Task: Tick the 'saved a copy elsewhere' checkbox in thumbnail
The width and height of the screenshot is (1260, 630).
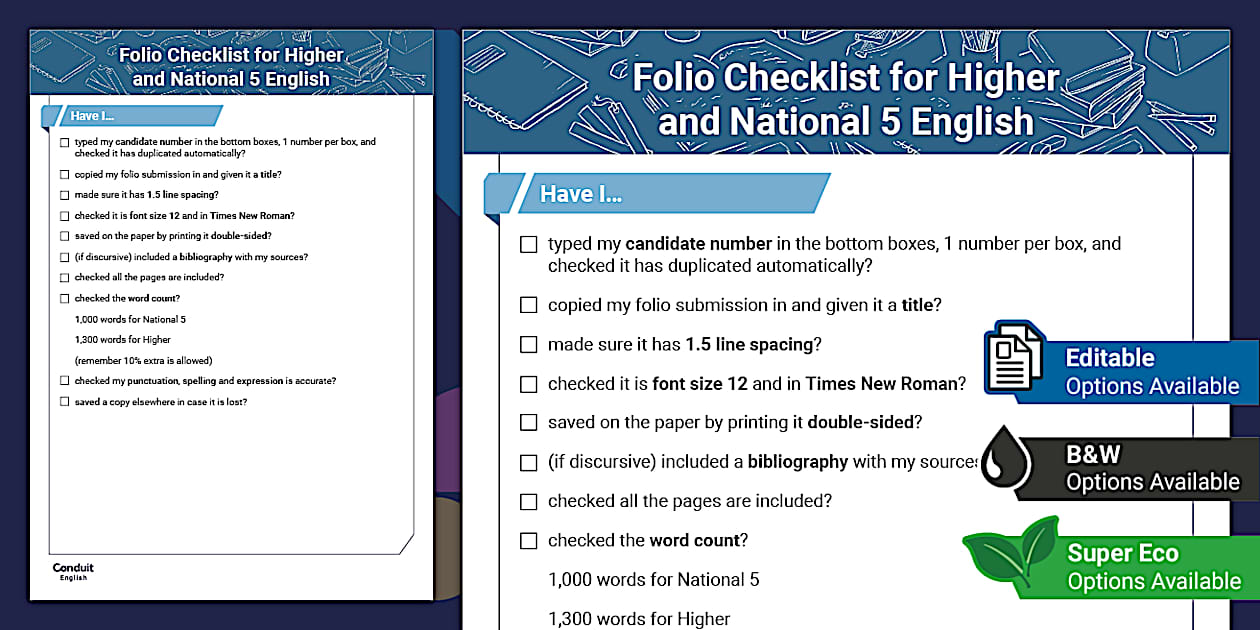Action: click(65, 402)
